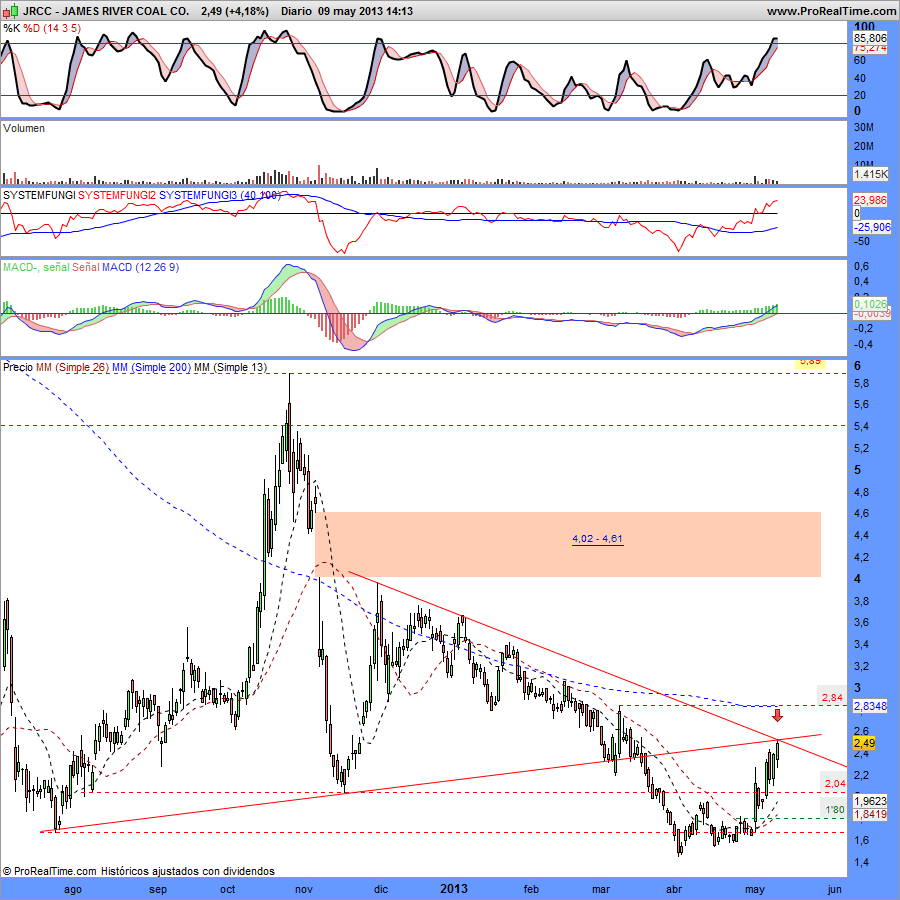Select the Volumen panel label

[x=22, y=129]
